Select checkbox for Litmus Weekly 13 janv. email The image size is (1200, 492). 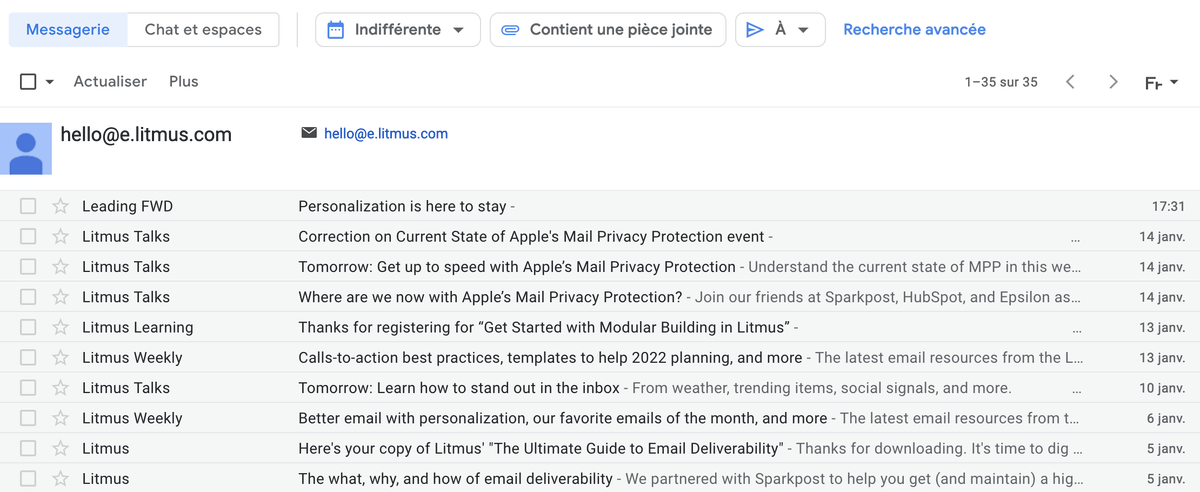28,357
